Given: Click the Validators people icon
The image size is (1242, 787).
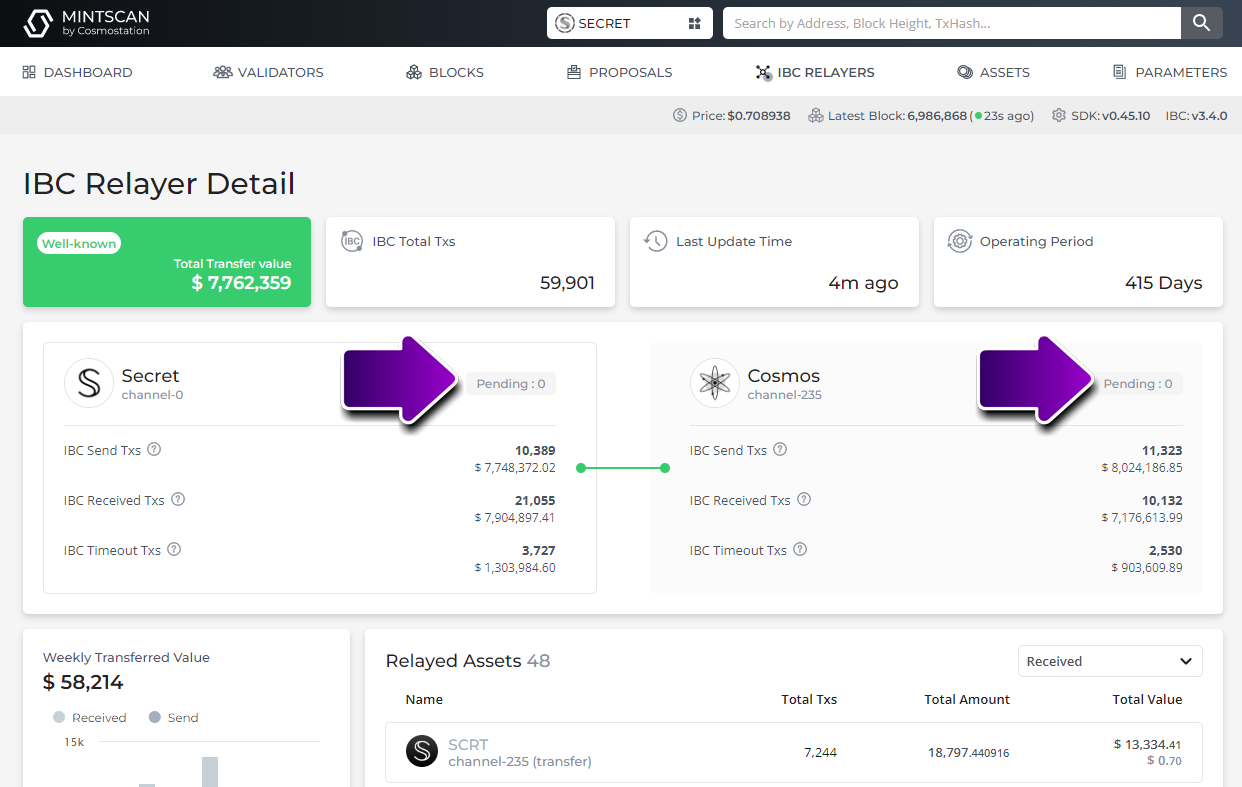Looking at the screenshot, I should coord(223,72).
